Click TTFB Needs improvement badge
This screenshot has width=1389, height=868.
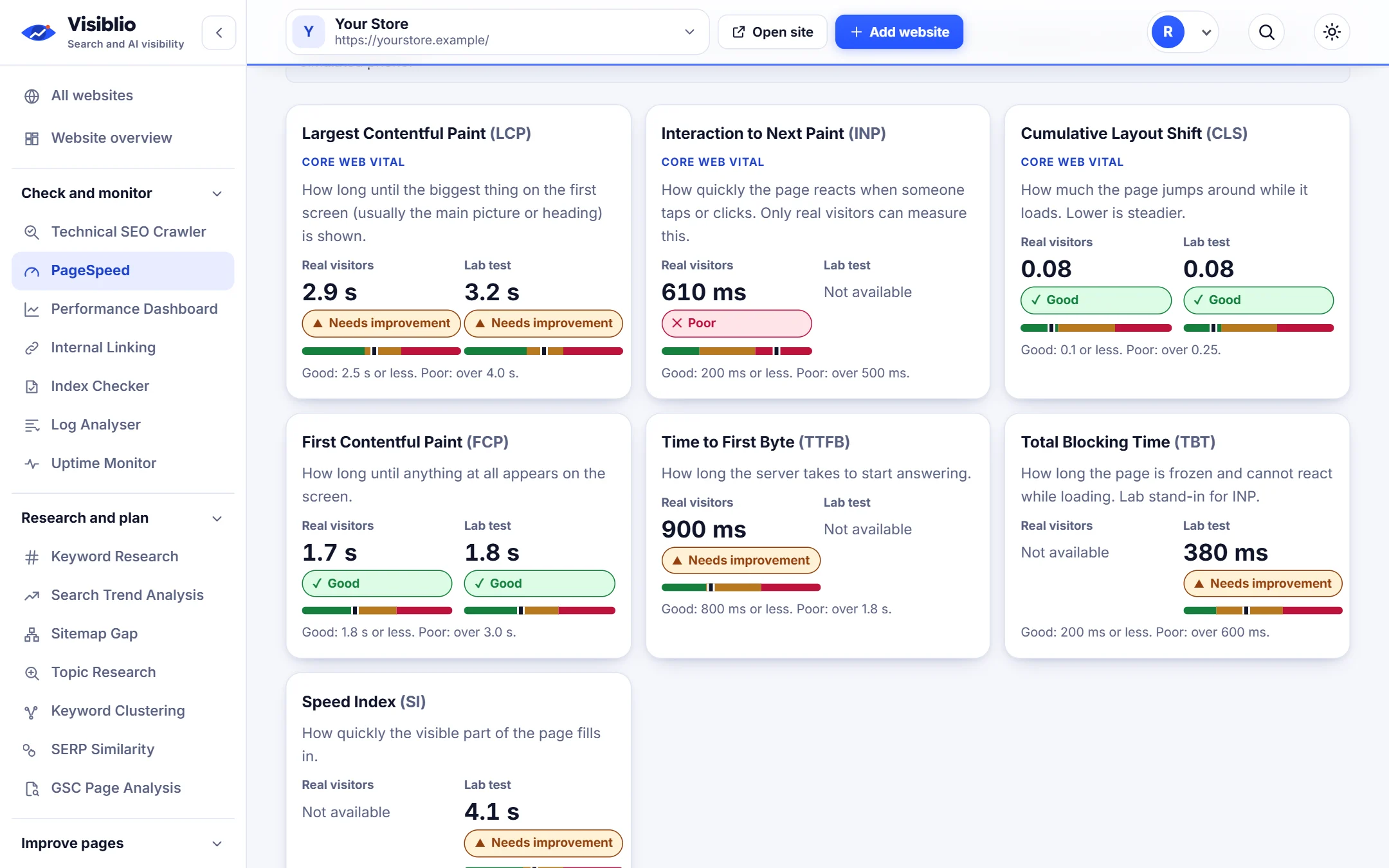(x=741, y=561)
